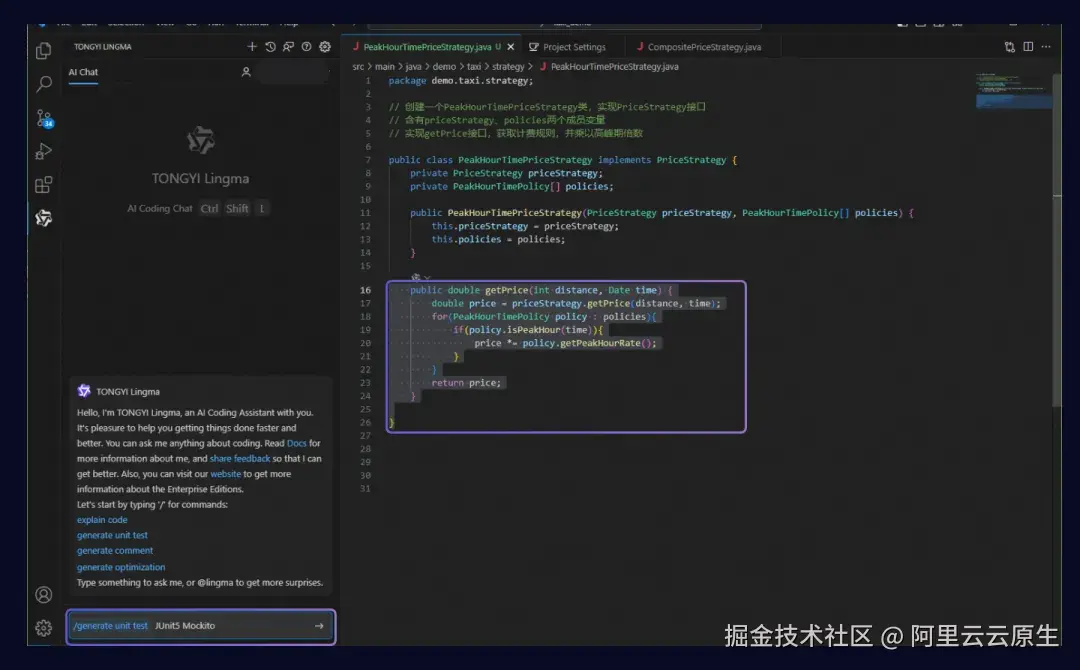Click the Docs link

pyautogui.click(x=297, y=443)
